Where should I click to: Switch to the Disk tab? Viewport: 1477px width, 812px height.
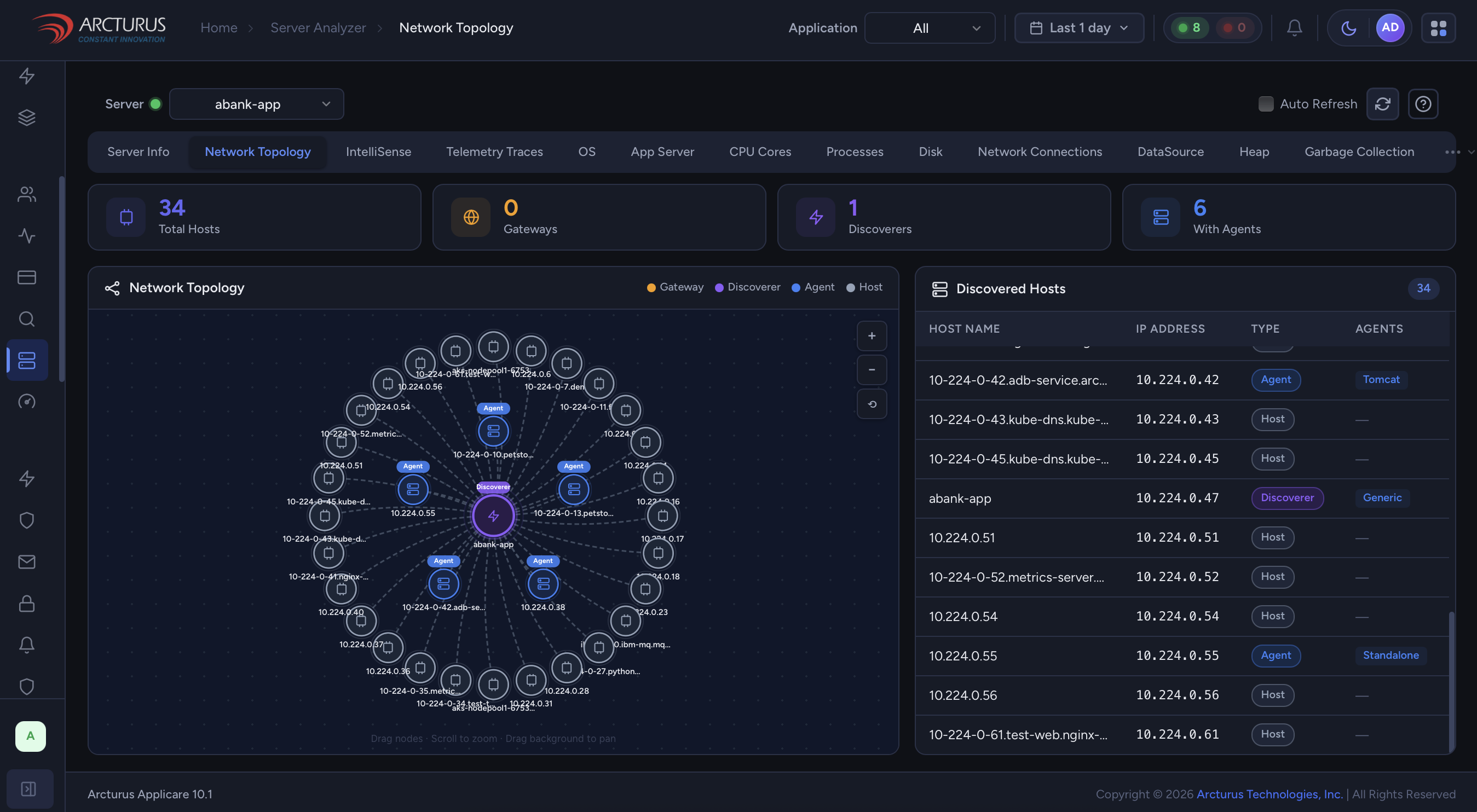click(930, 152)
